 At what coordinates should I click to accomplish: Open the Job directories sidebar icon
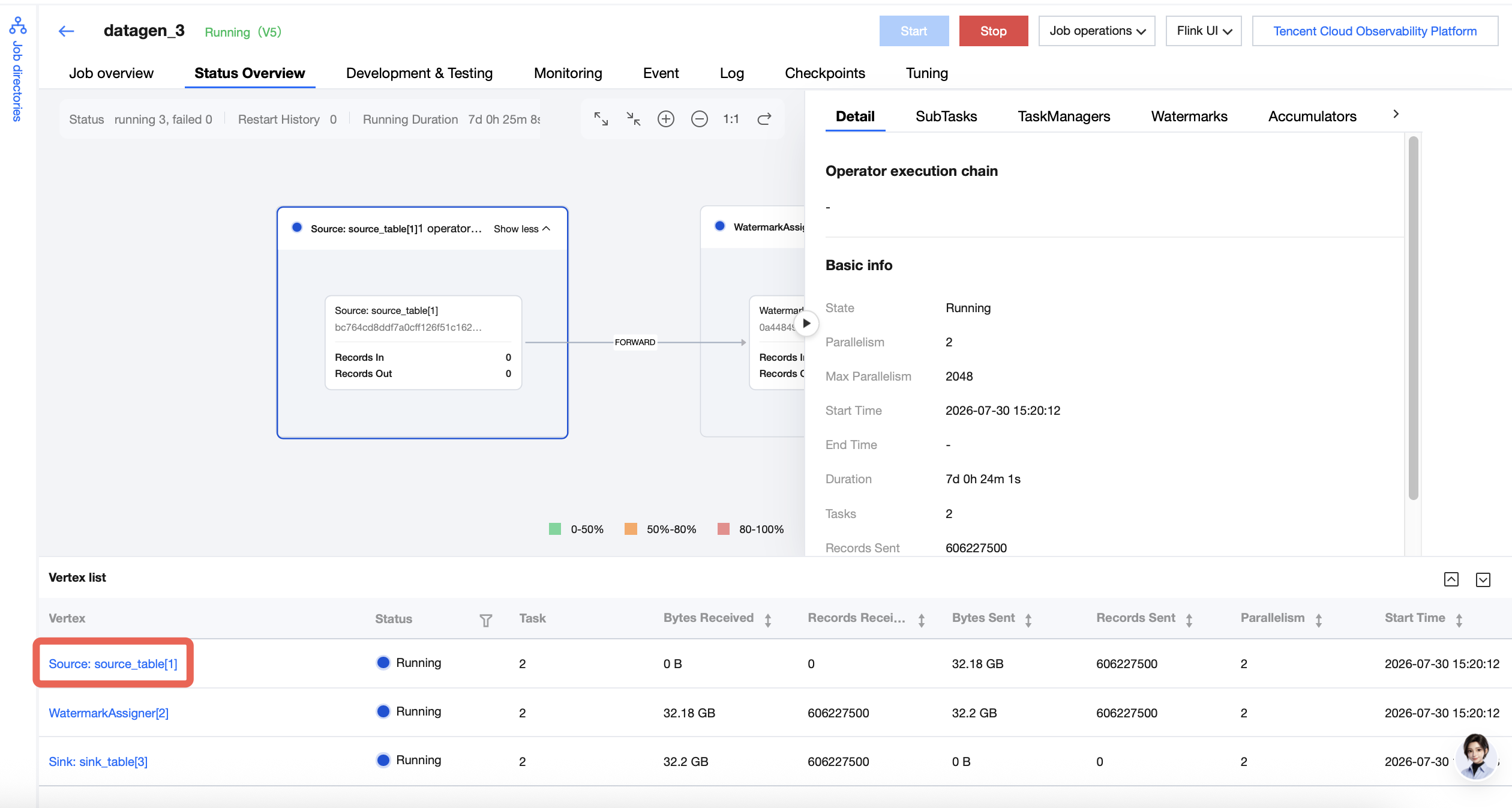click(x=17, y=26)
